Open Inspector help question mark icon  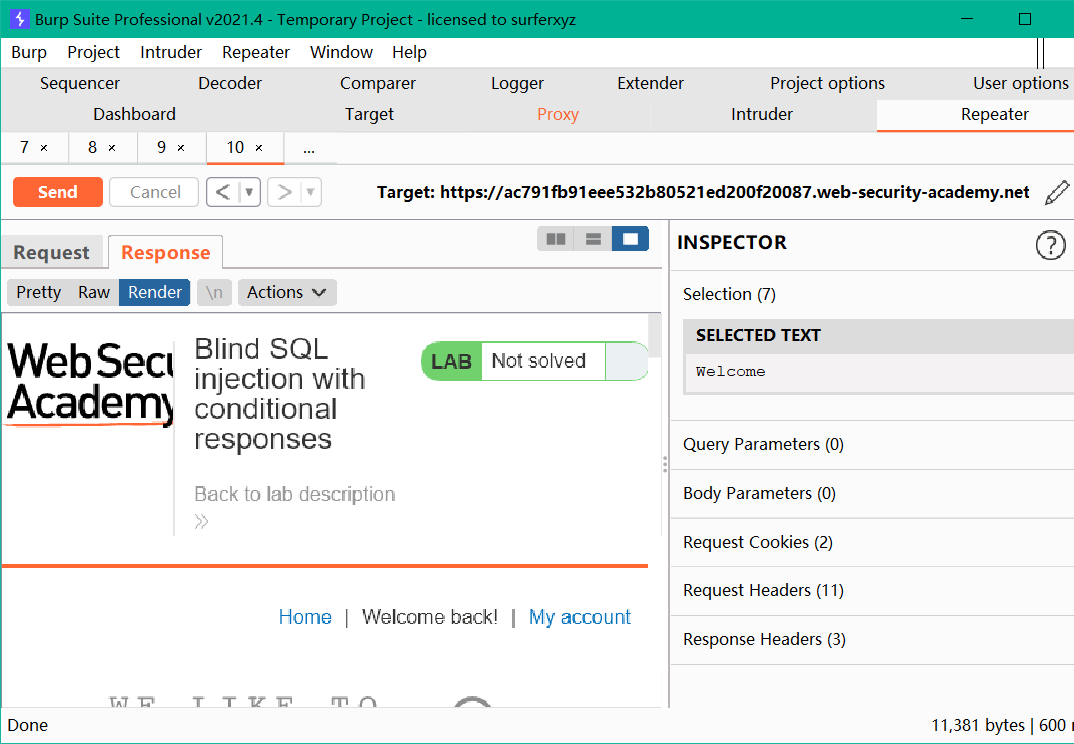tap(1050, 245)
